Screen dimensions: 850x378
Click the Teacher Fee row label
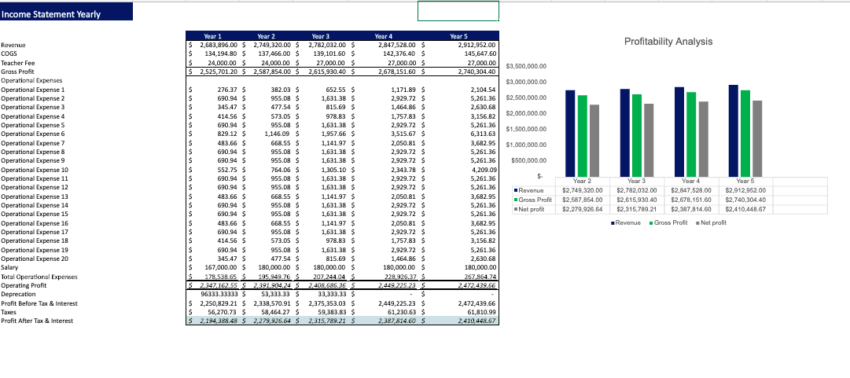(18, 63)
